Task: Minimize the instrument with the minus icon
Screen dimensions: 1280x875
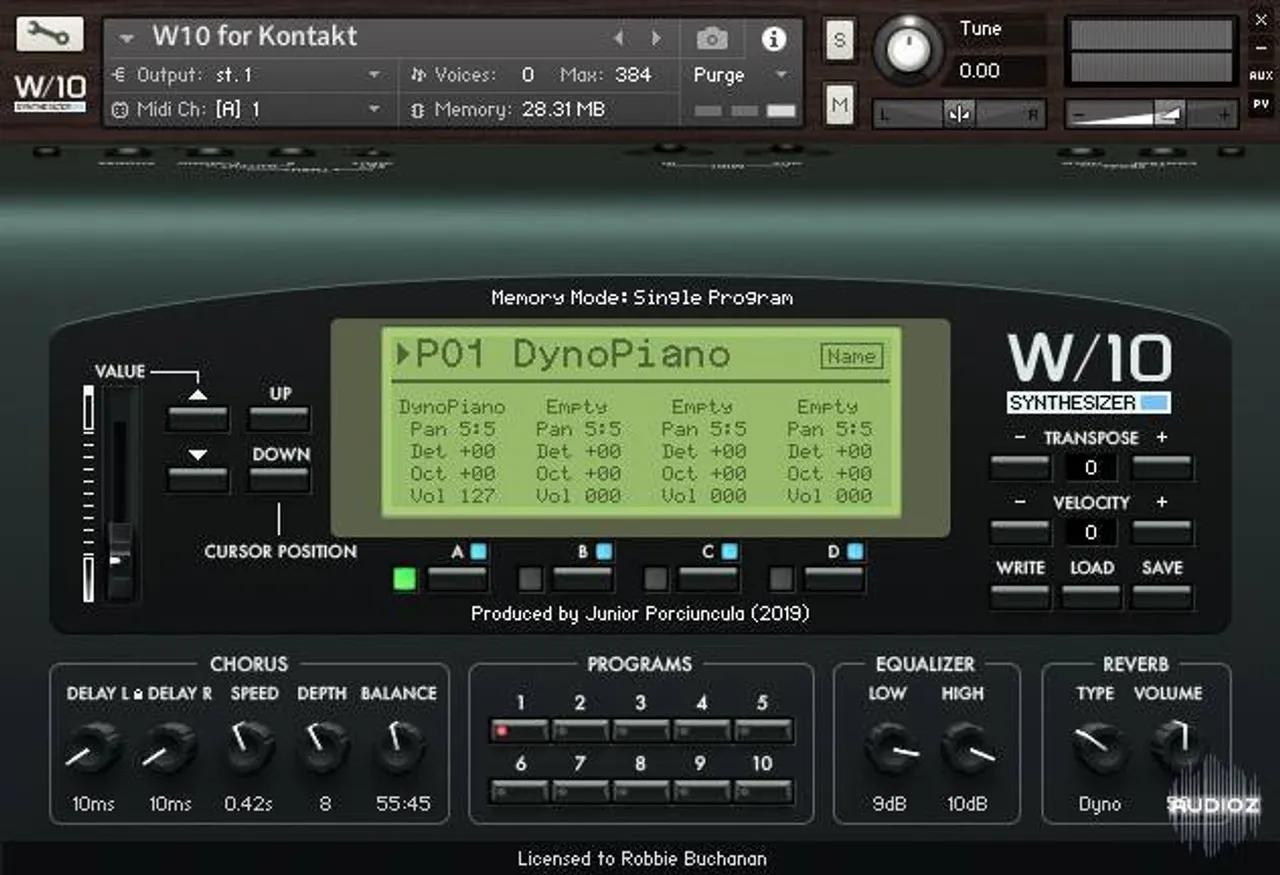Action: [x=1261, y=46]
